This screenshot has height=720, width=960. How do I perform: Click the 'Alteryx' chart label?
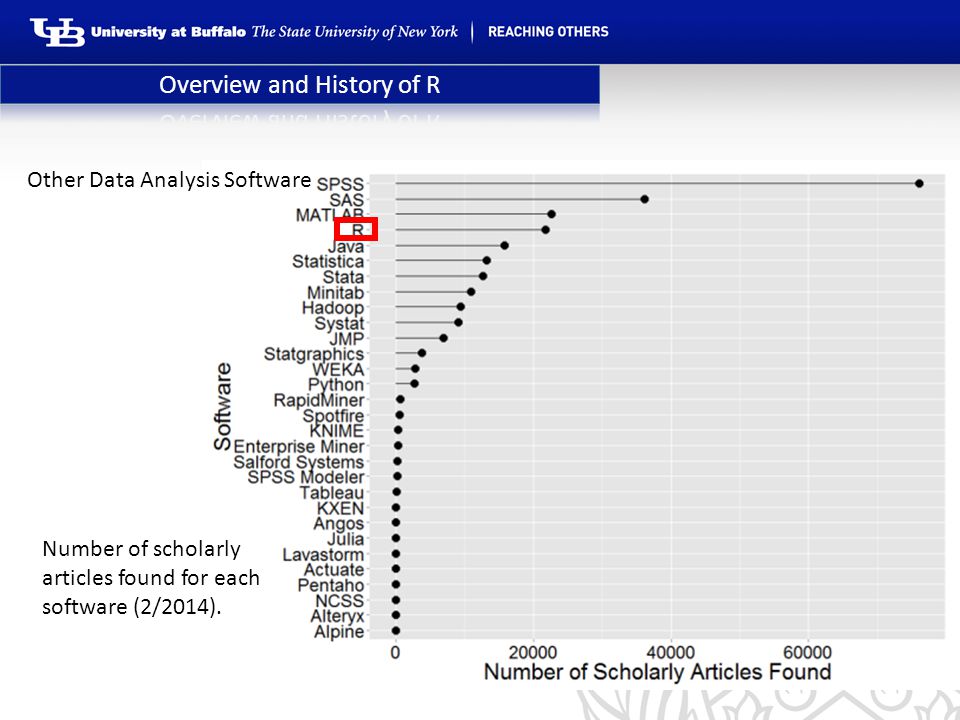(337, 617)
